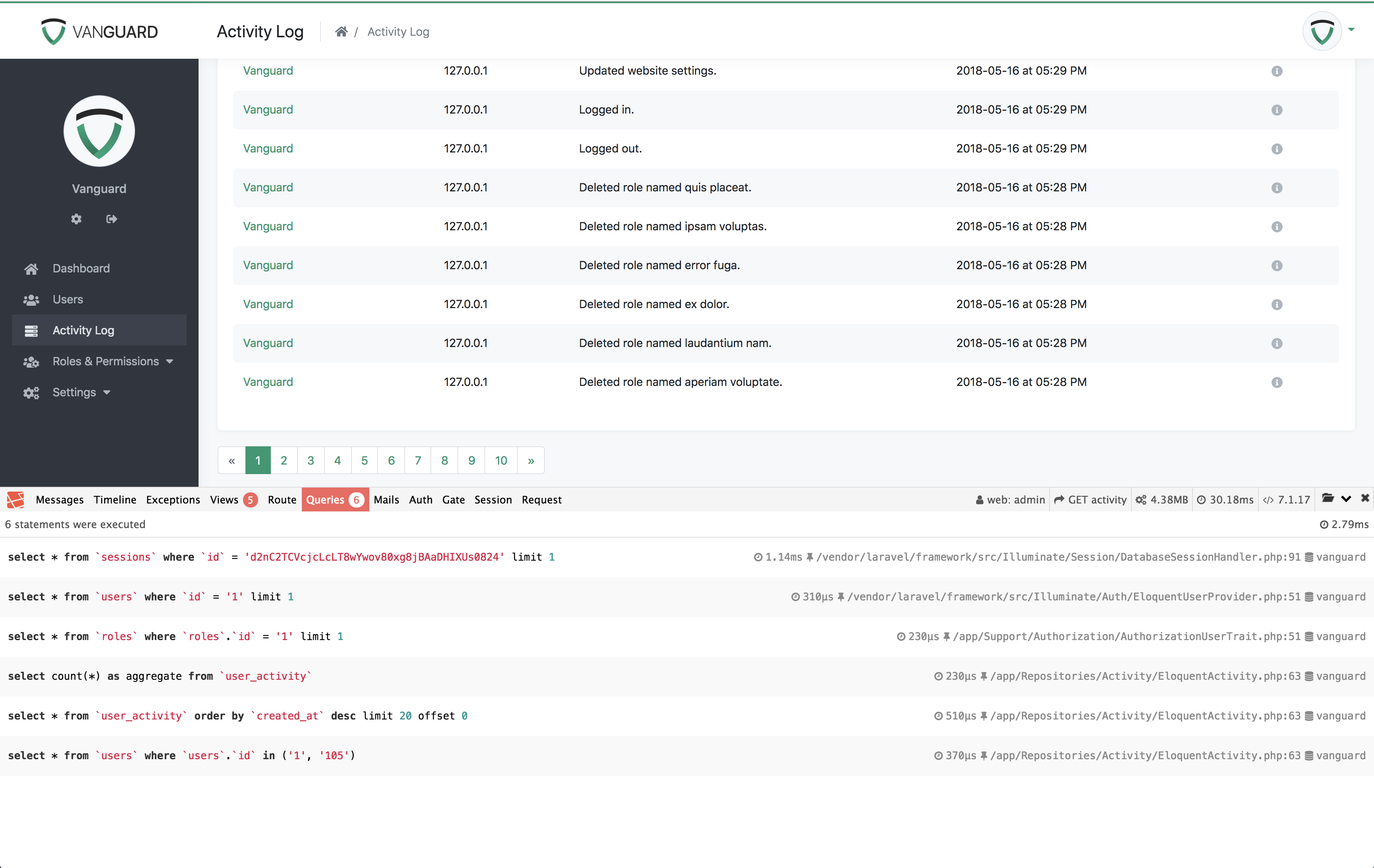The height and width of the screenshot is (868, 1374).
Task: Open Vanguard user link in 'Logged out' row
Action: 268,149
